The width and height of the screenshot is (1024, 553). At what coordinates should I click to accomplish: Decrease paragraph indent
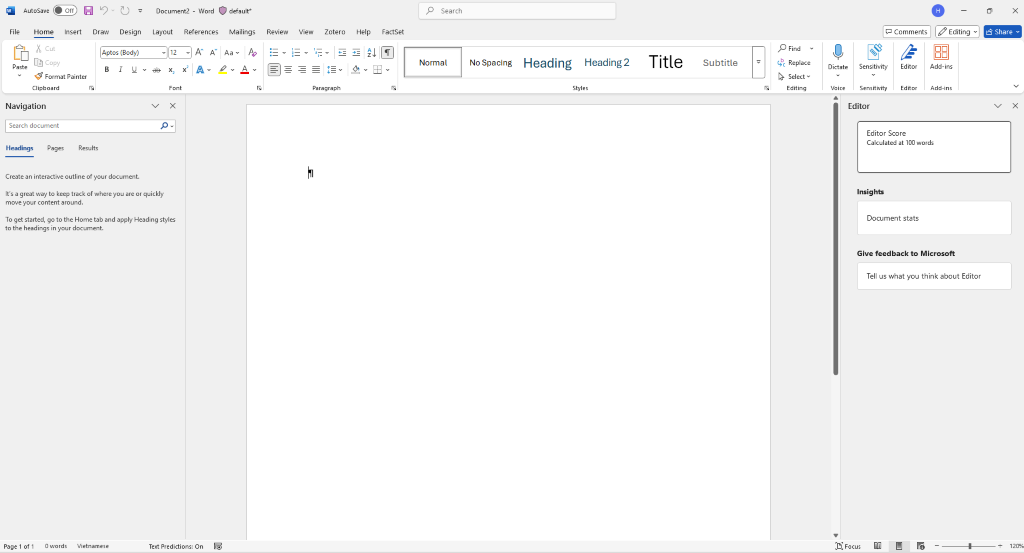pyautogui.click(x=342, y=52)
